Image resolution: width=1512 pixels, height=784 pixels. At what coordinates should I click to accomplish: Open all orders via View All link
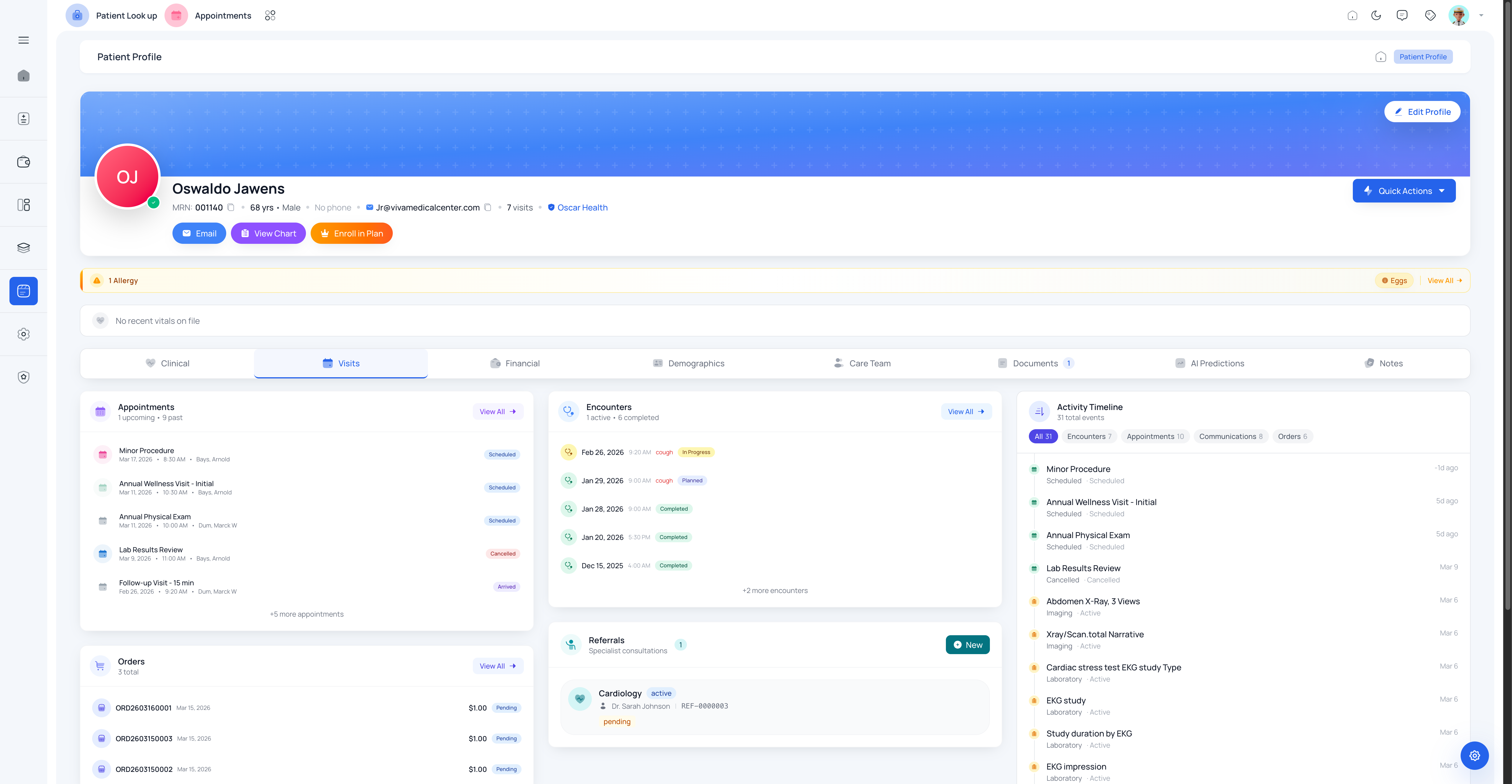coord(497,665)
